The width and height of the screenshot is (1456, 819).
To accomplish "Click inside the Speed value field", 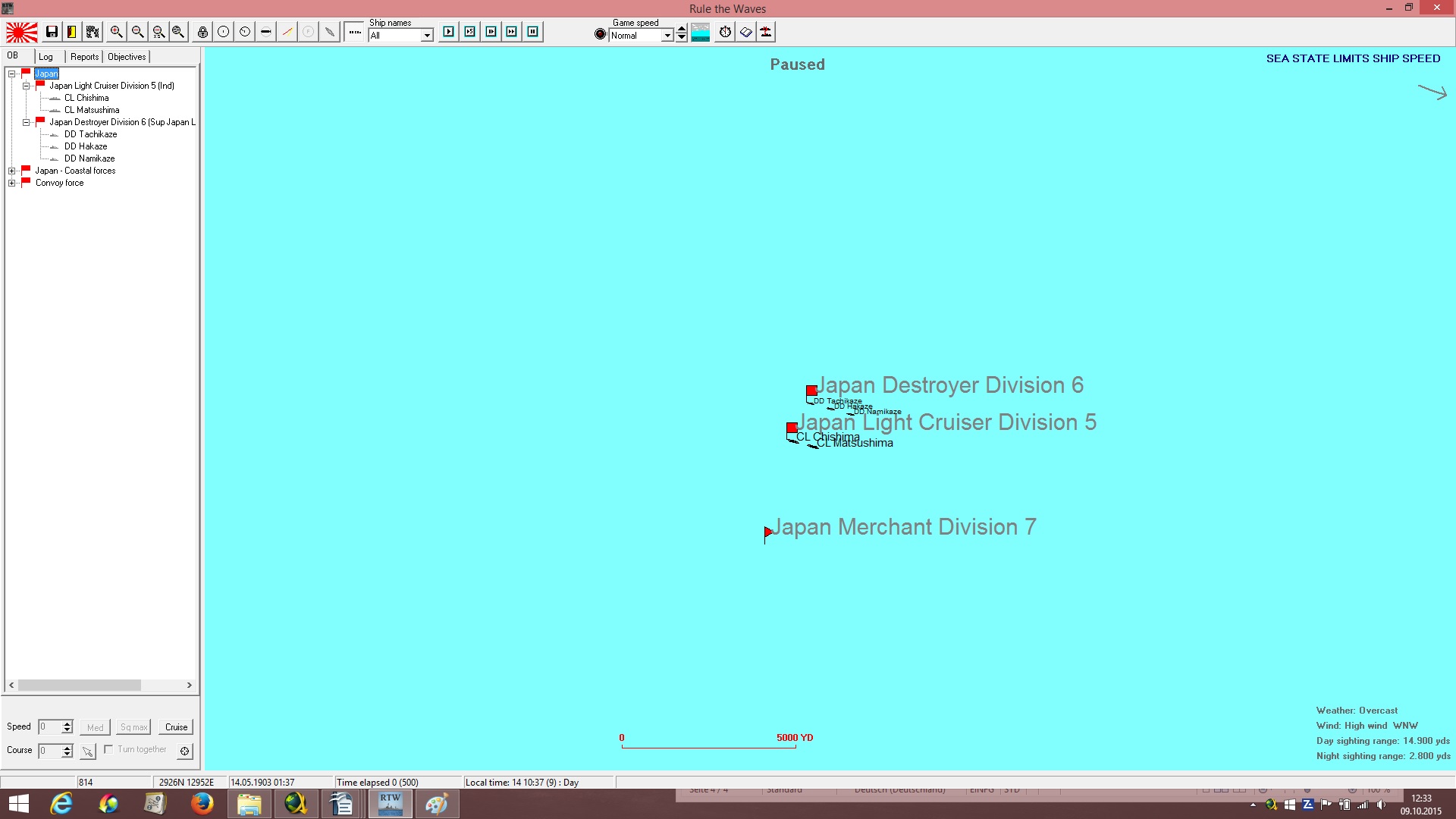I will tap(49, 726).
